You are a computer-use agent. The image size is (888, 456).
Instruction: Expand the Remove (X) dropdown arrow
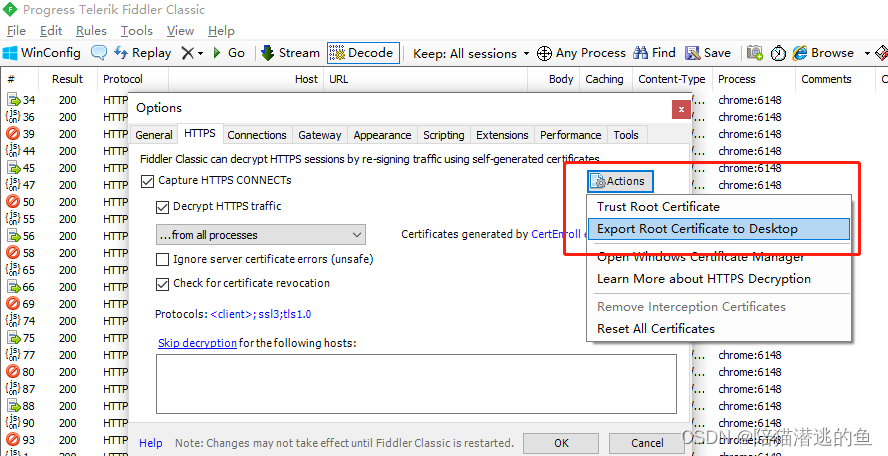200,54
